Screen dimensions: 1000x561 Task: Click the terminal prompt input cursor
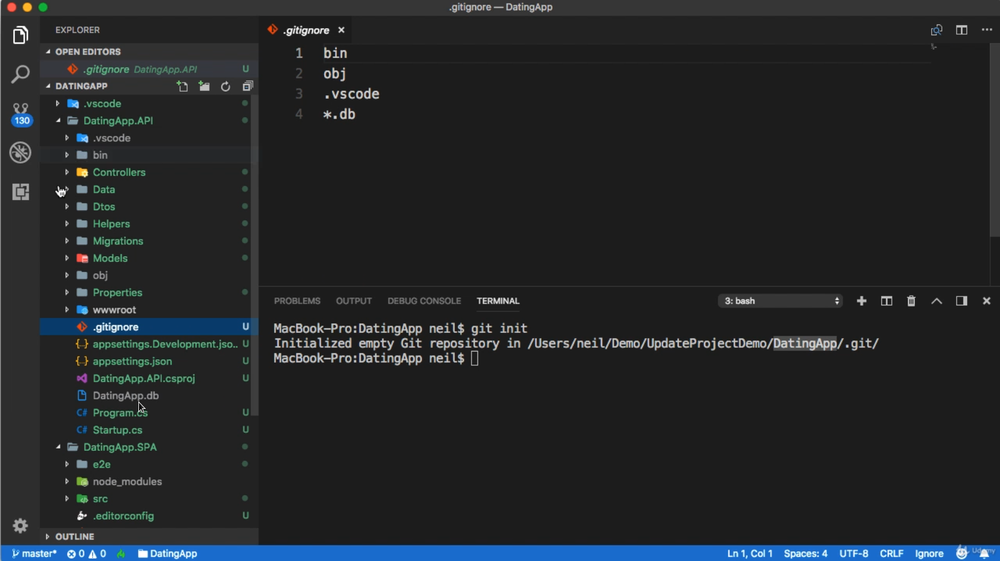point(474,358)
